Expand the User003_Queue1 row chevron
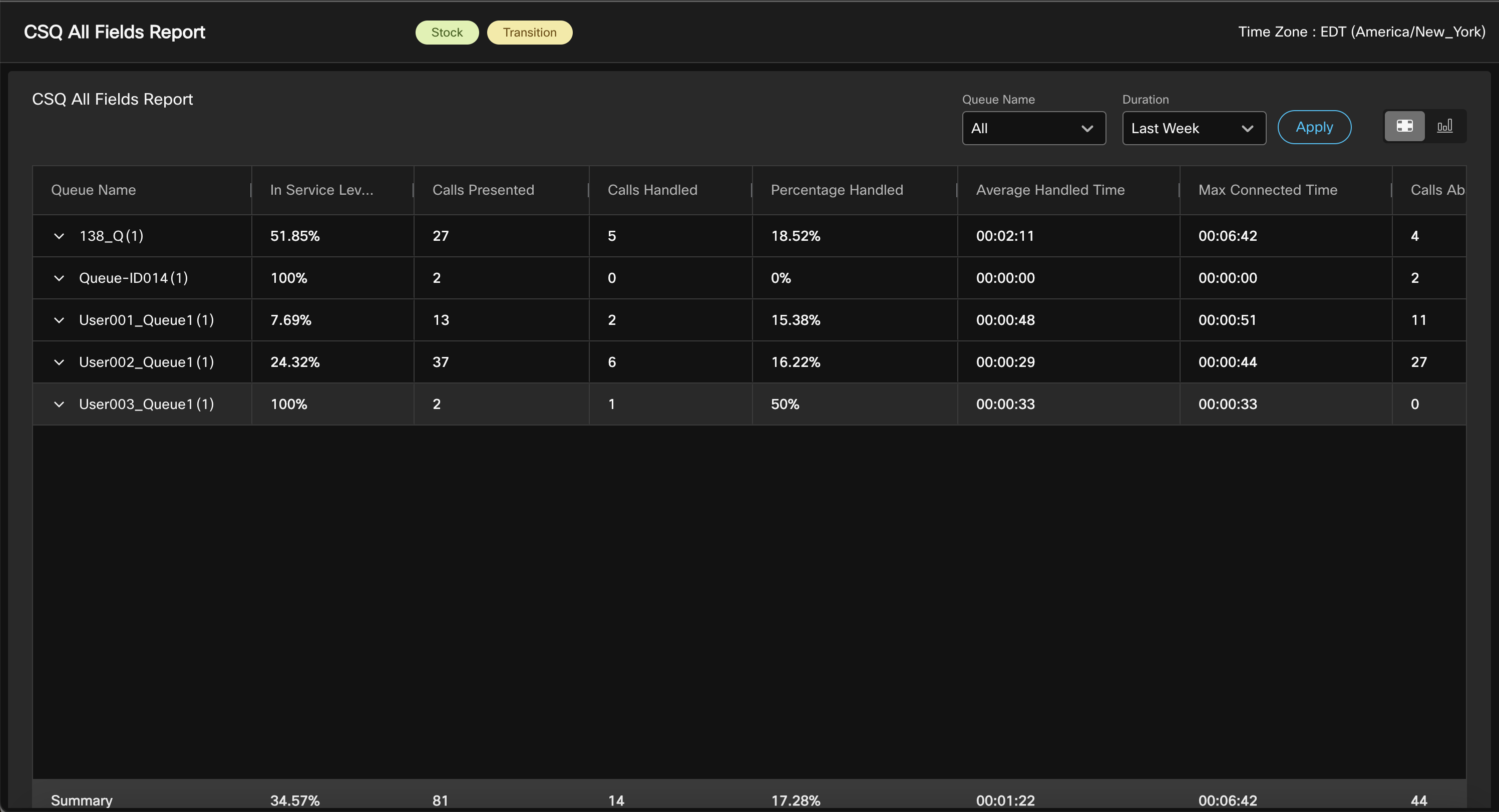 pyautogui.click(x=59, y=404)
